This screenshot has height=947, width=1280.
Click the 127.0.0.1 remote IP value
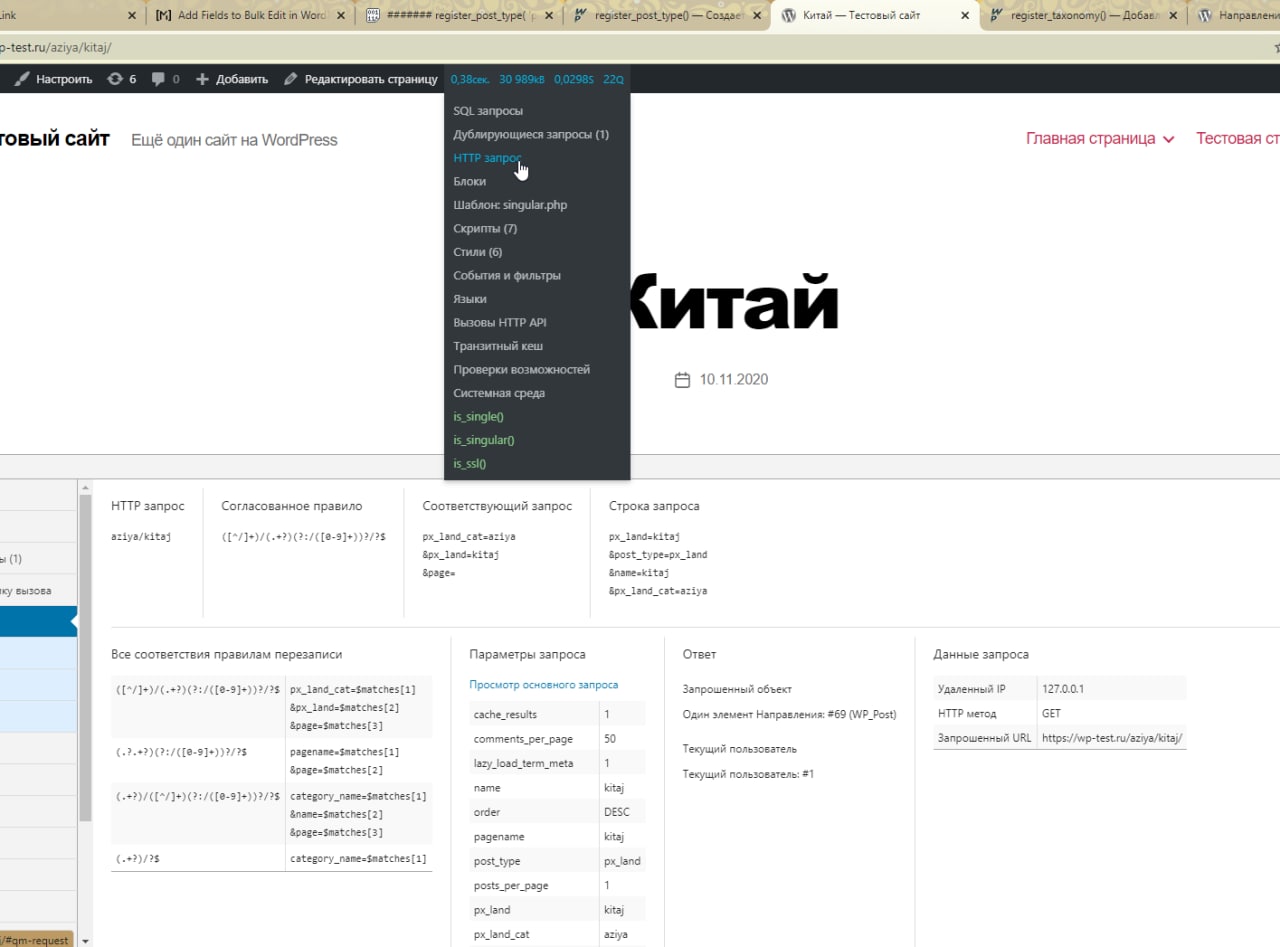pos(1062,689)
